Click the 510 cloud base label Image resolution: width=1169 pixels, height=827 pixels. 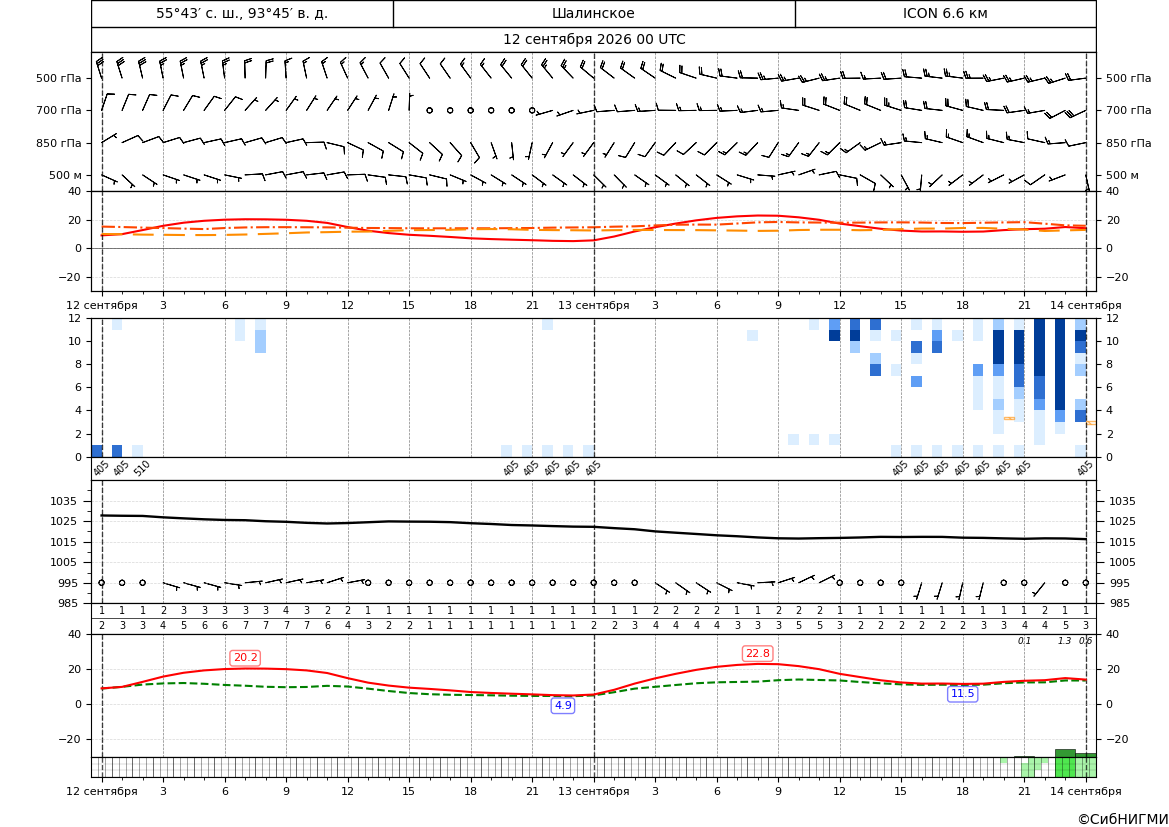click(142, 468)
